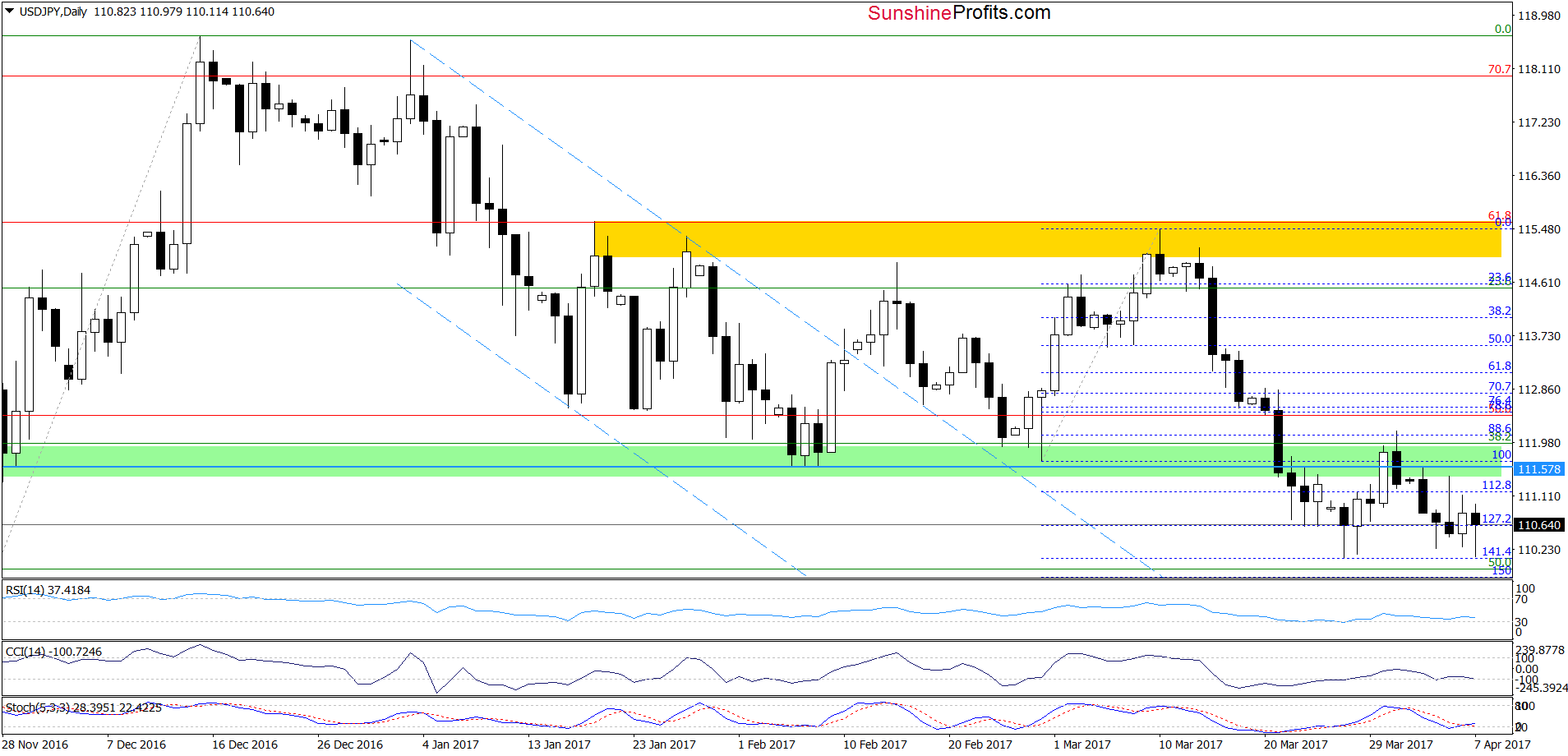Click the 111.980 price axis label

[x=1538, y=443]
